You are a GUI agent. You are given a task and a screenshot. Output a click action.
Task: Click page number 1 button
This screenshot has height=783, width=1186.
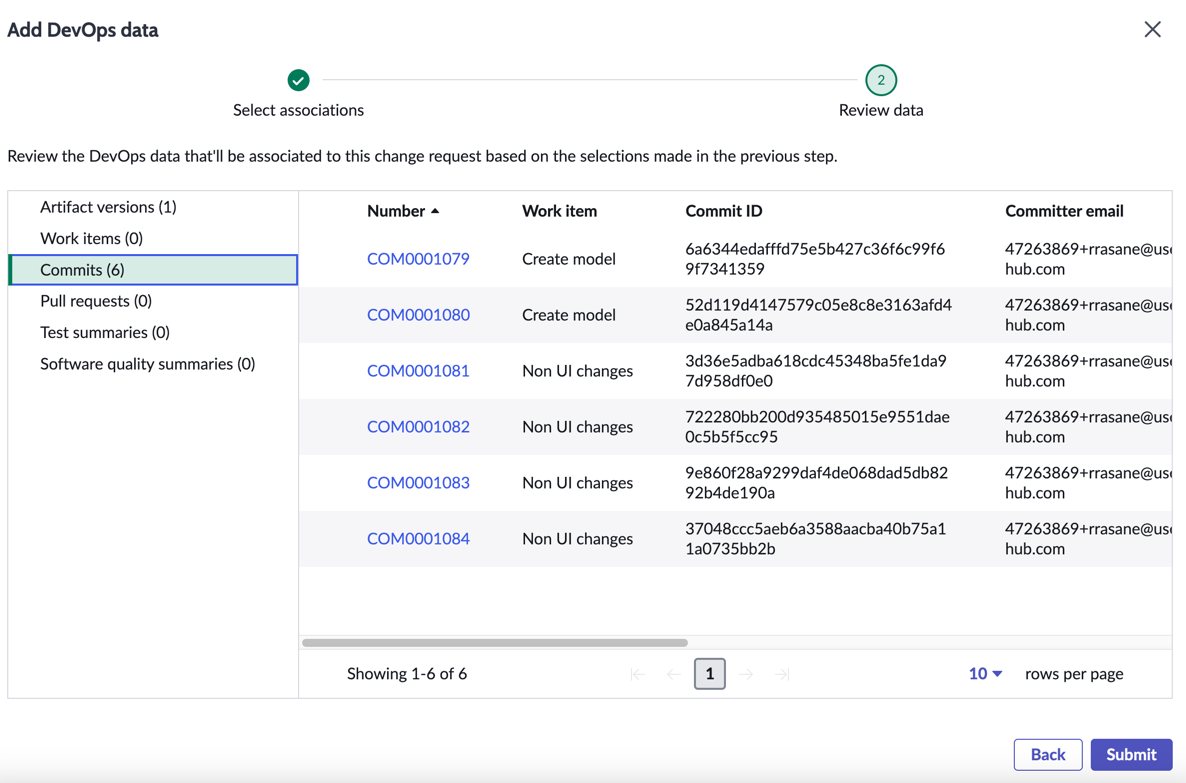coord(709,673)
